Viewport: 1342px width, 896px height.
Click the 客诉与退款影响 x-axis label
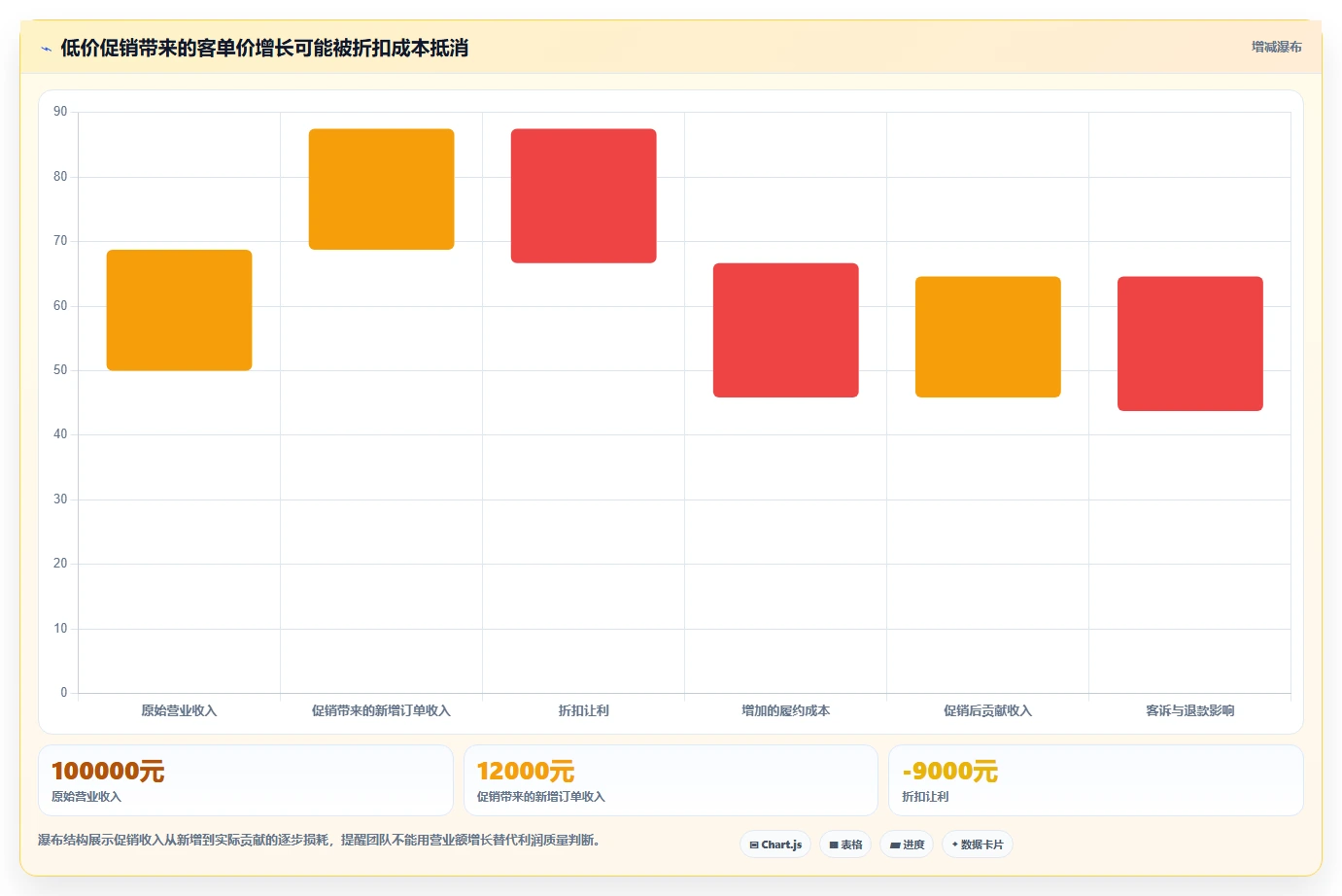(x=1189, y=710)
